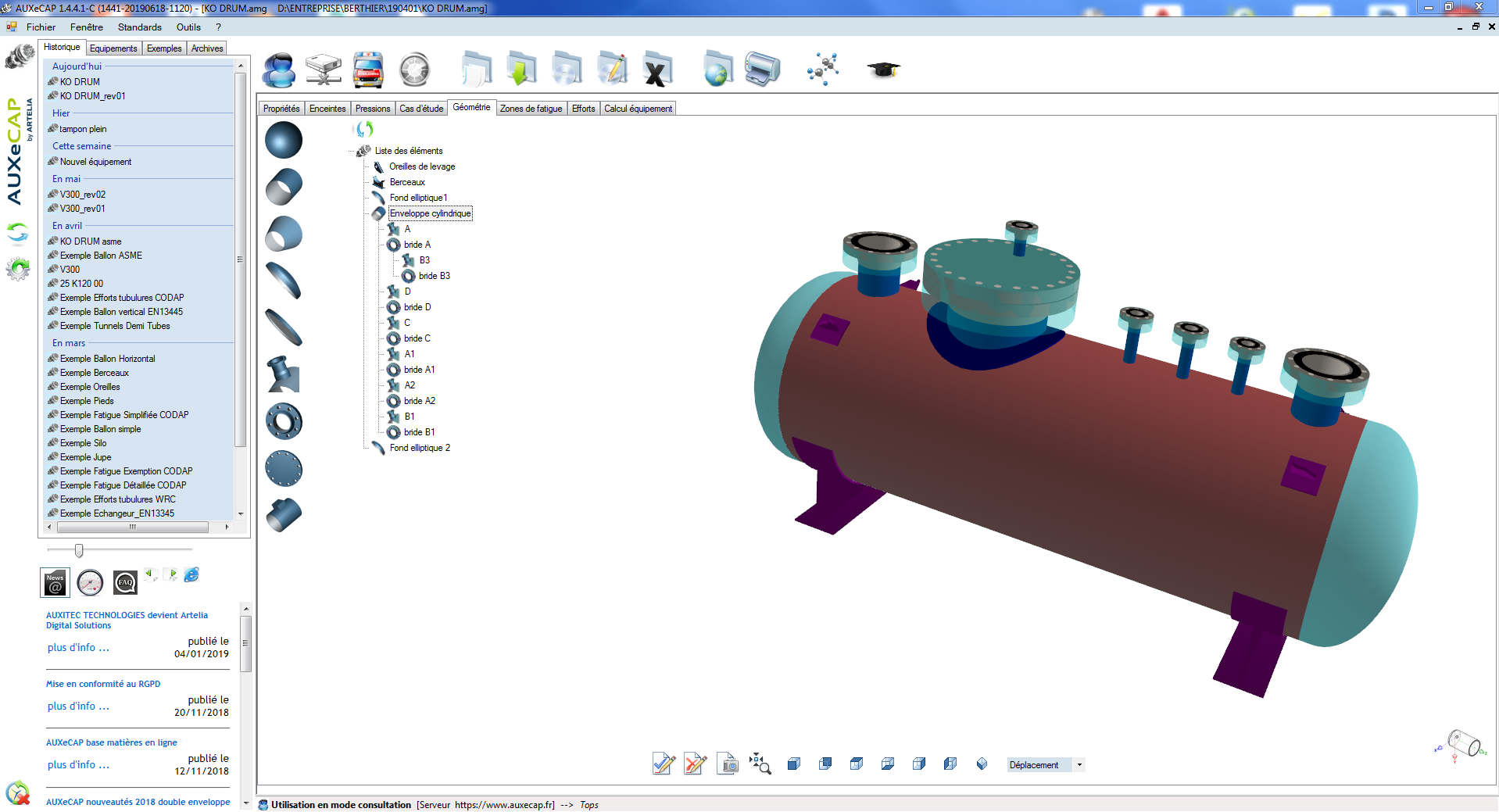This screenshot has height=812, width=1499.
Task: Click the ambulance support icon
Action: (x=368, y=70)
